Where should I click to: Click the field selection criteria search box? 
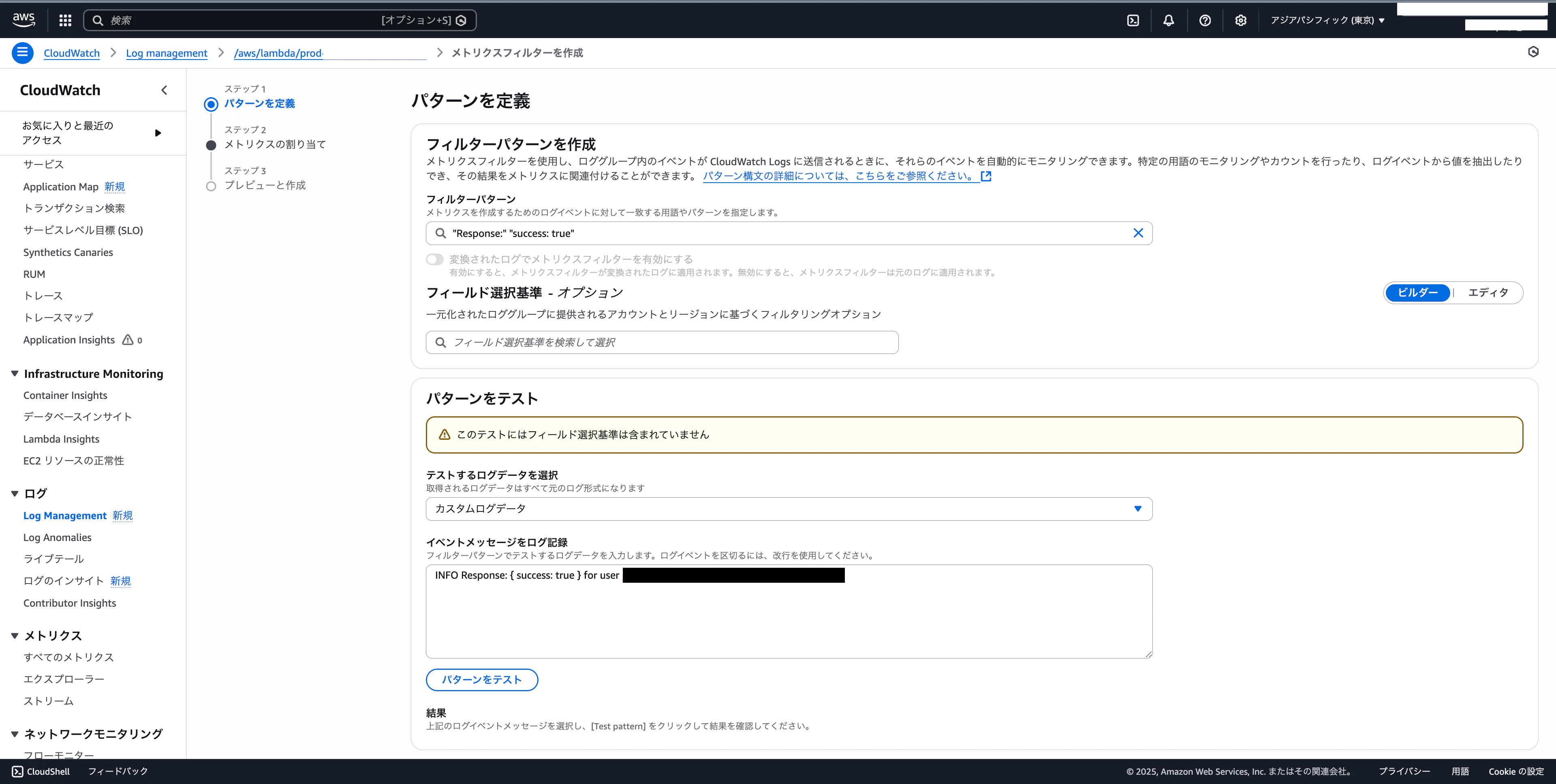(661, 342)
